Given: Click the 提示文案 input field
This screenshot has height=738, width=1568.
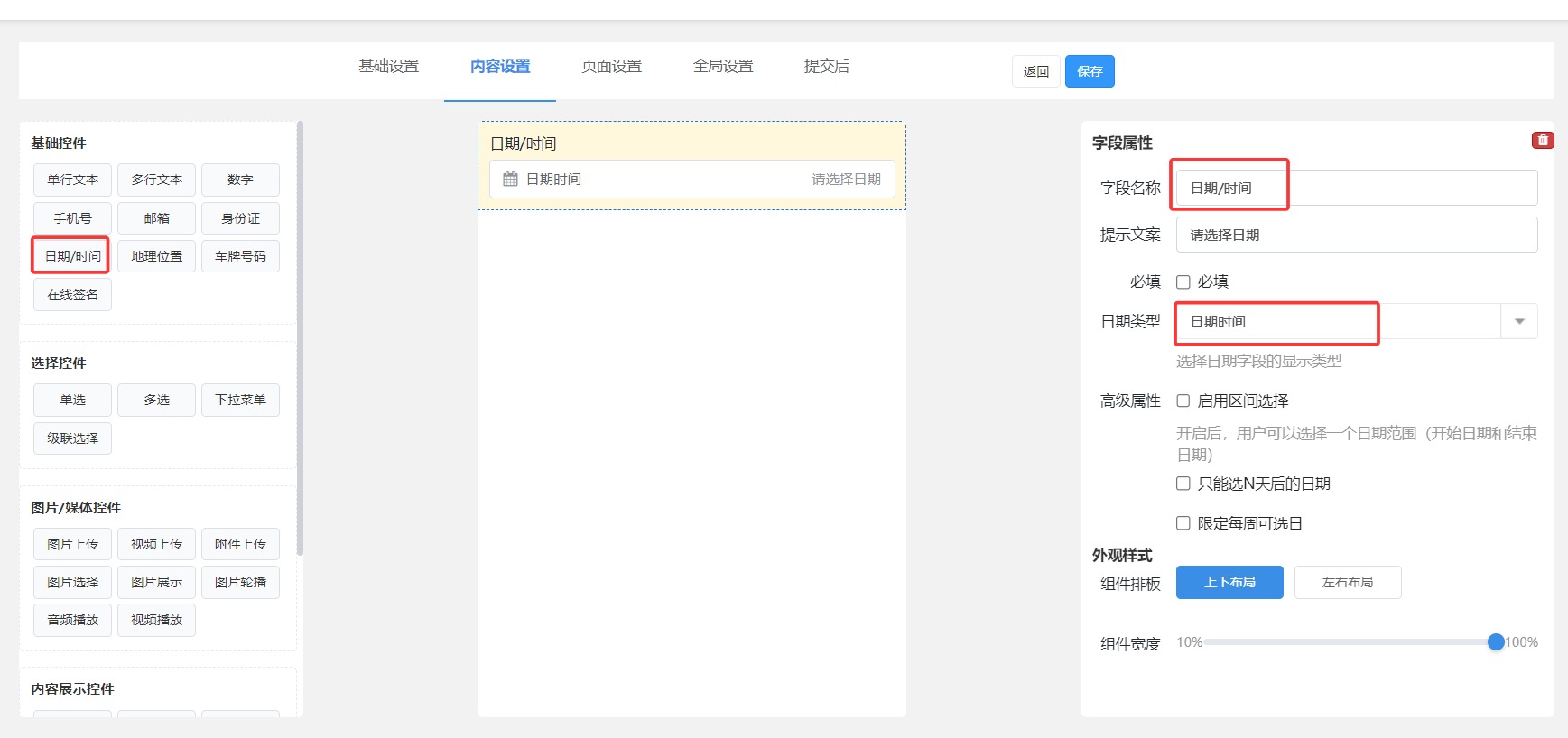Looking at the screenshot, I should 1356,235.
